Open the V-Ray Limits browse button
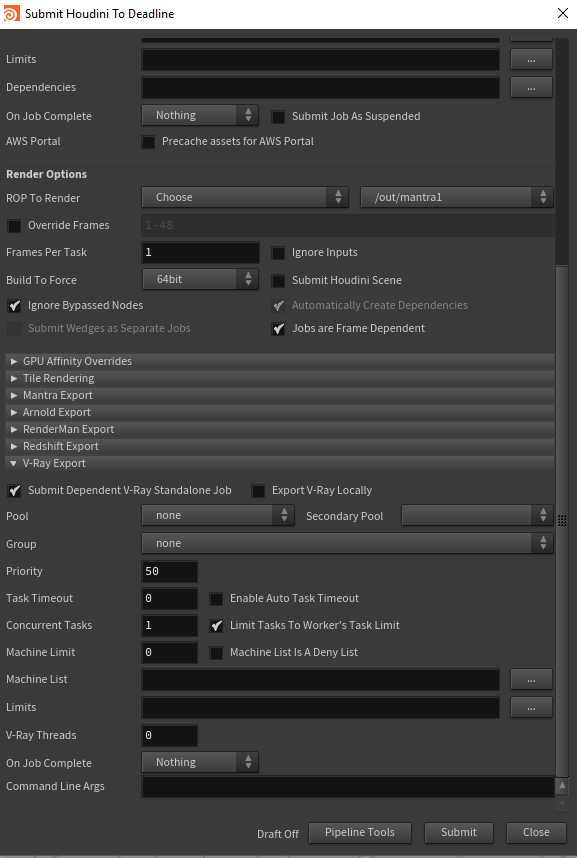Screen dimensions: 577x858 [531, 708]
